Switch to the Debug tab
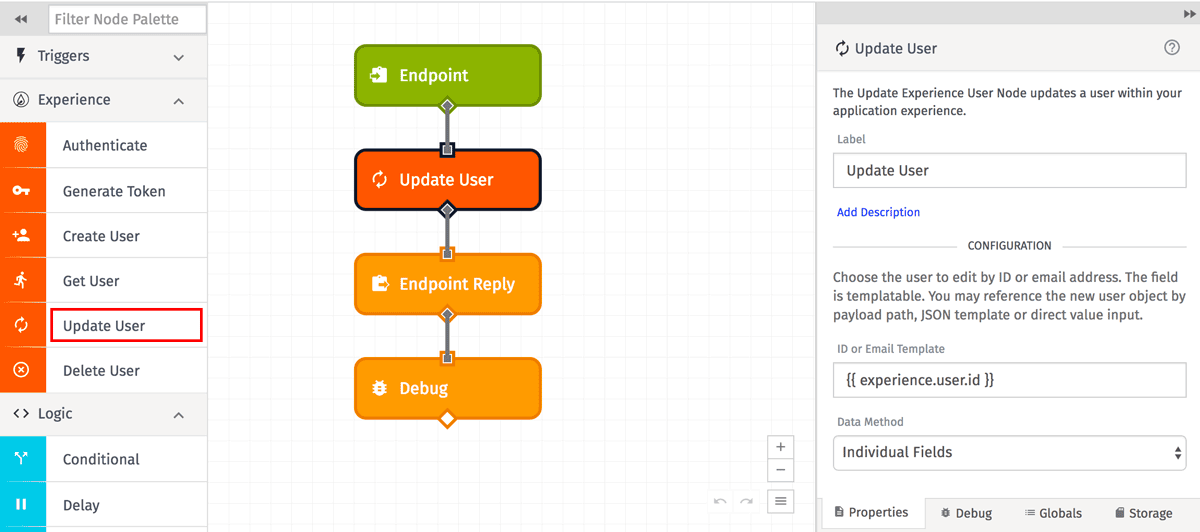This screenshot has height=532, width=1200. 967,513
